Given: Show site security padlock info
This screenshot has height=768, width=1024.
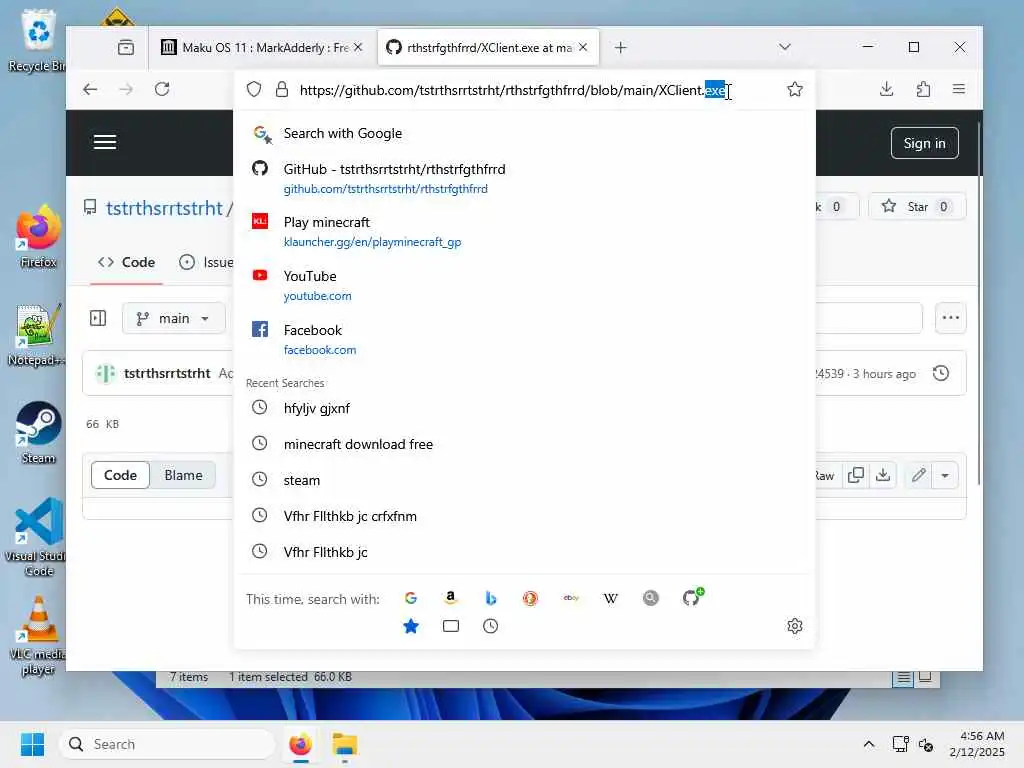Looking at the screenshot, I should (x=282, y=89).
